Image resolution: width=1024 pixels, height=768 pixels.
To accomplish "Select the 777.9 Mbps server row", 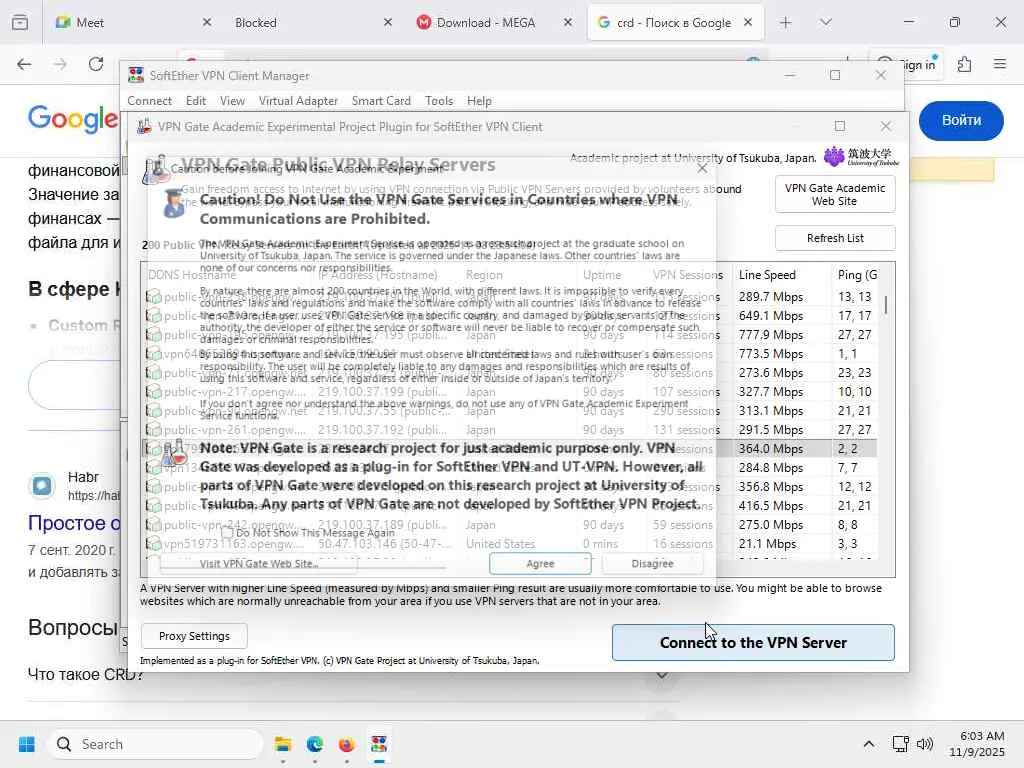I will click(509, 334).
